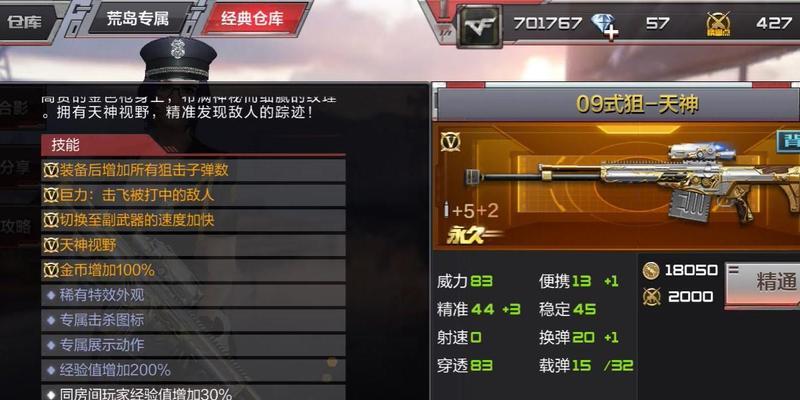Click the V badge on weapon card

[x=451, y=141]
